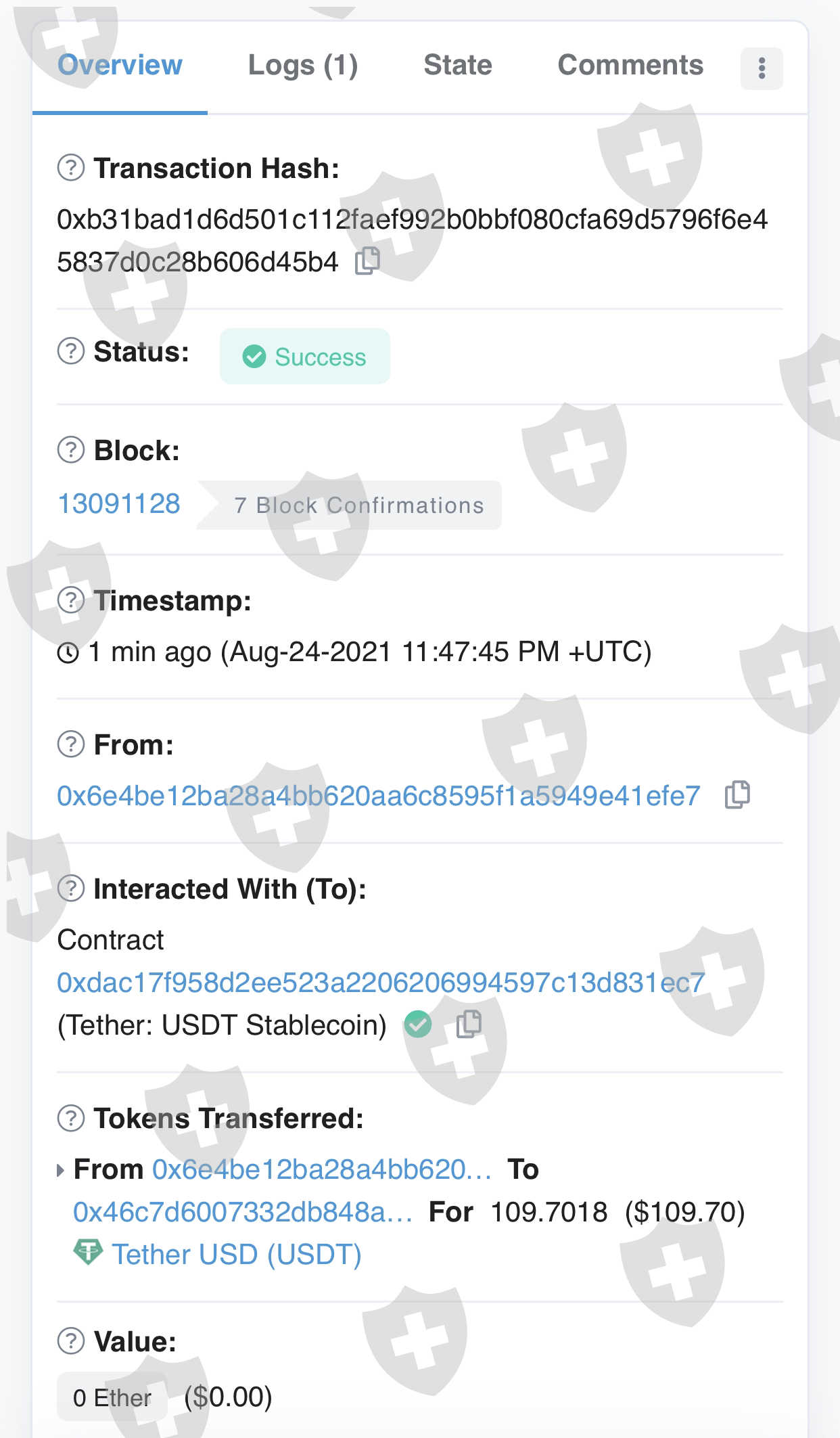
Task: Open the three-dot more options menu
Action: point(762,68)
